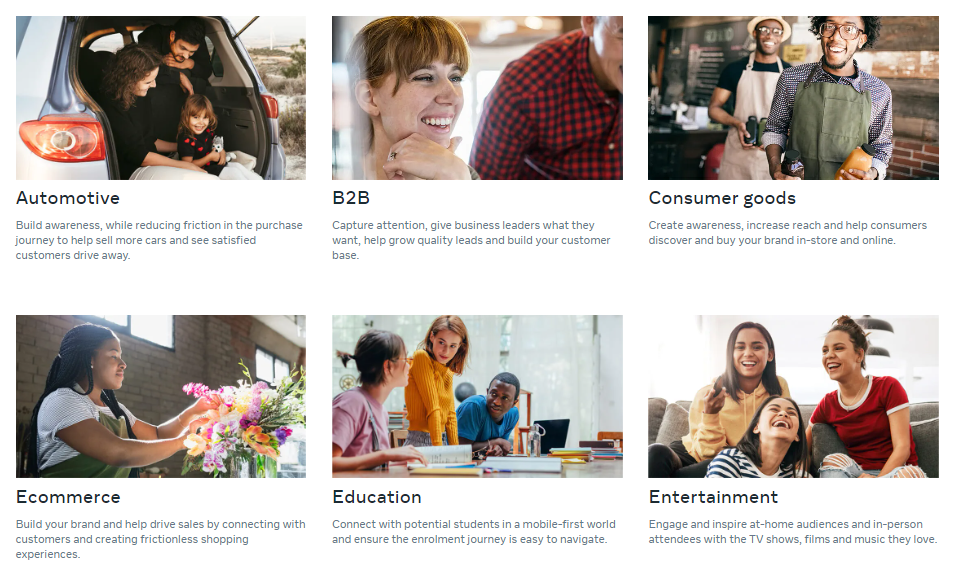Go to the B2B heading
The width and height of the screenshot is (955, 566).
click(x=351, y=198)
